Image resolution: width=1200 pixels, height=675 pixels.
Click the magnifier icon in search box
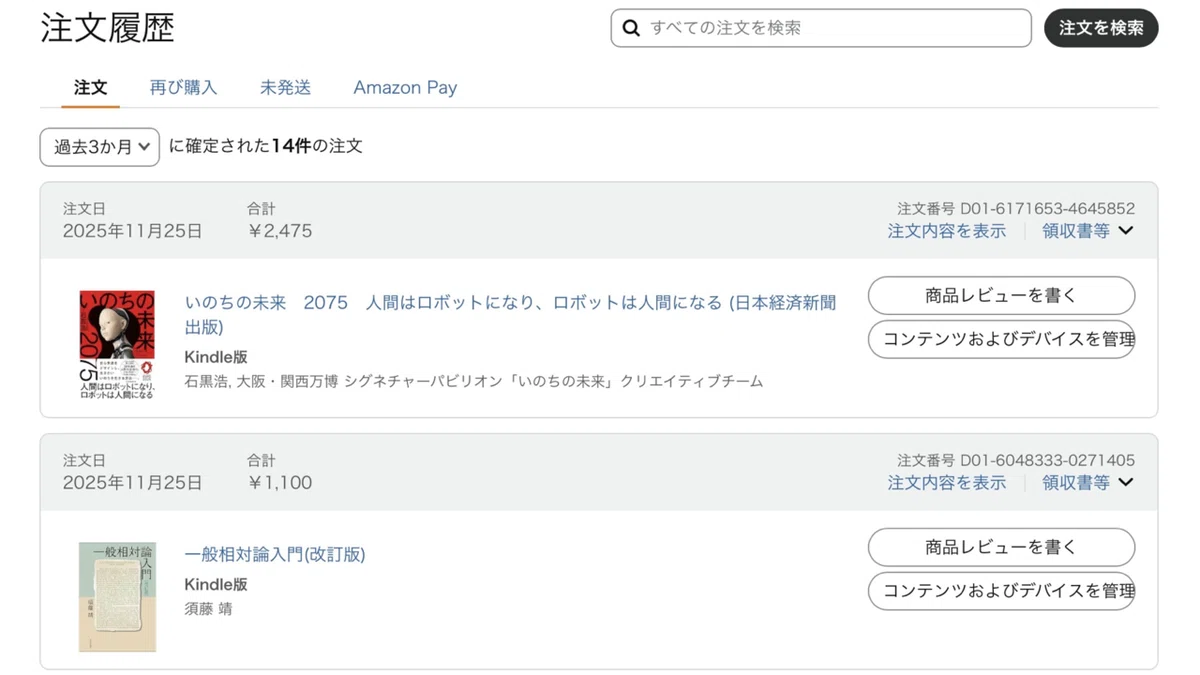coord(631,28)
